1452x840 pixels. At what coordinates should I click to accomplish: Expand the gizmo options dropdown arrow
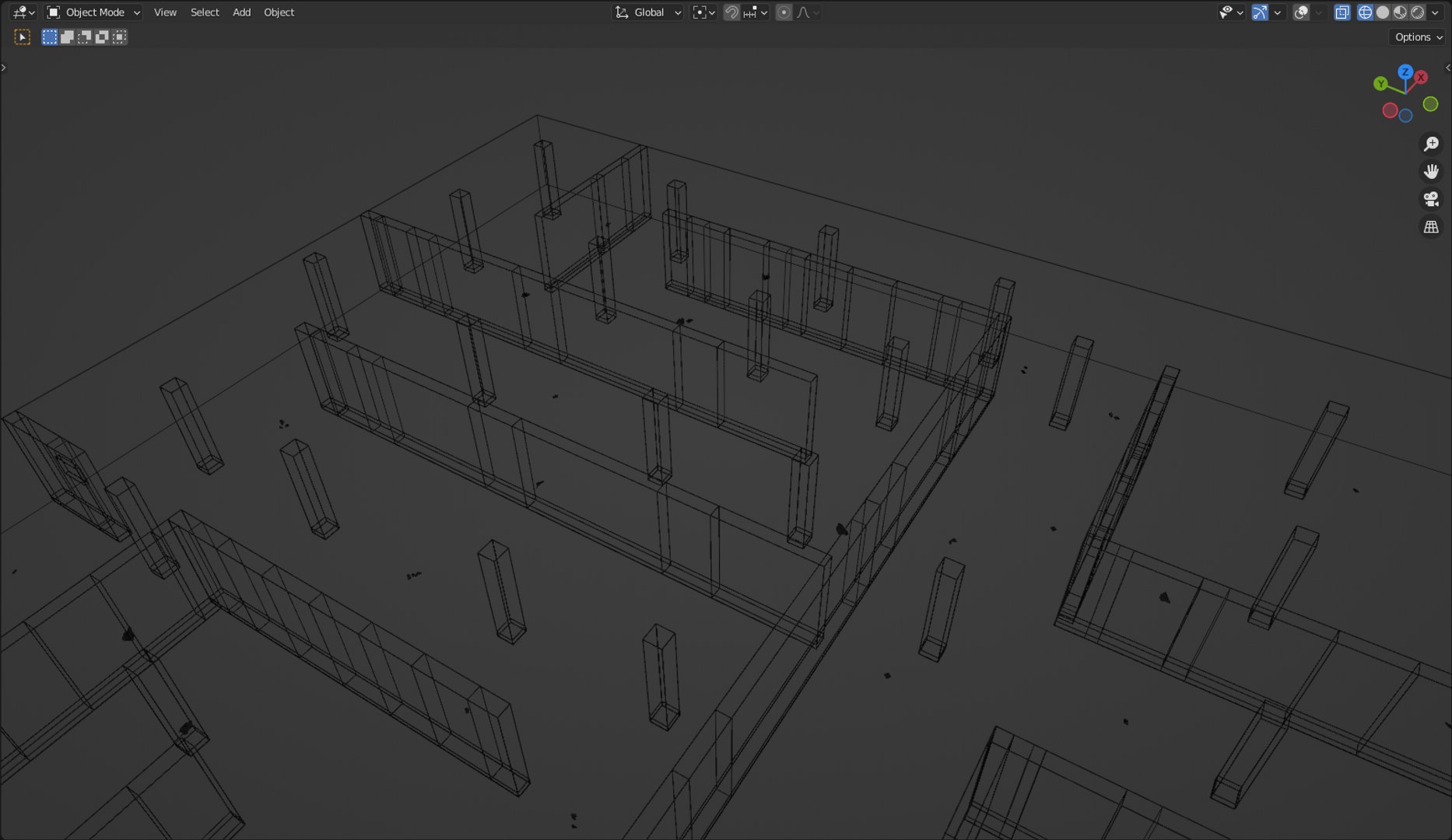[x=1277, y=12]
